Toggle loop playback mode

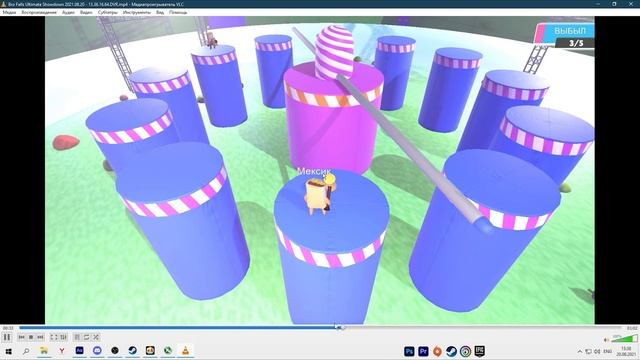coord(87,337)
